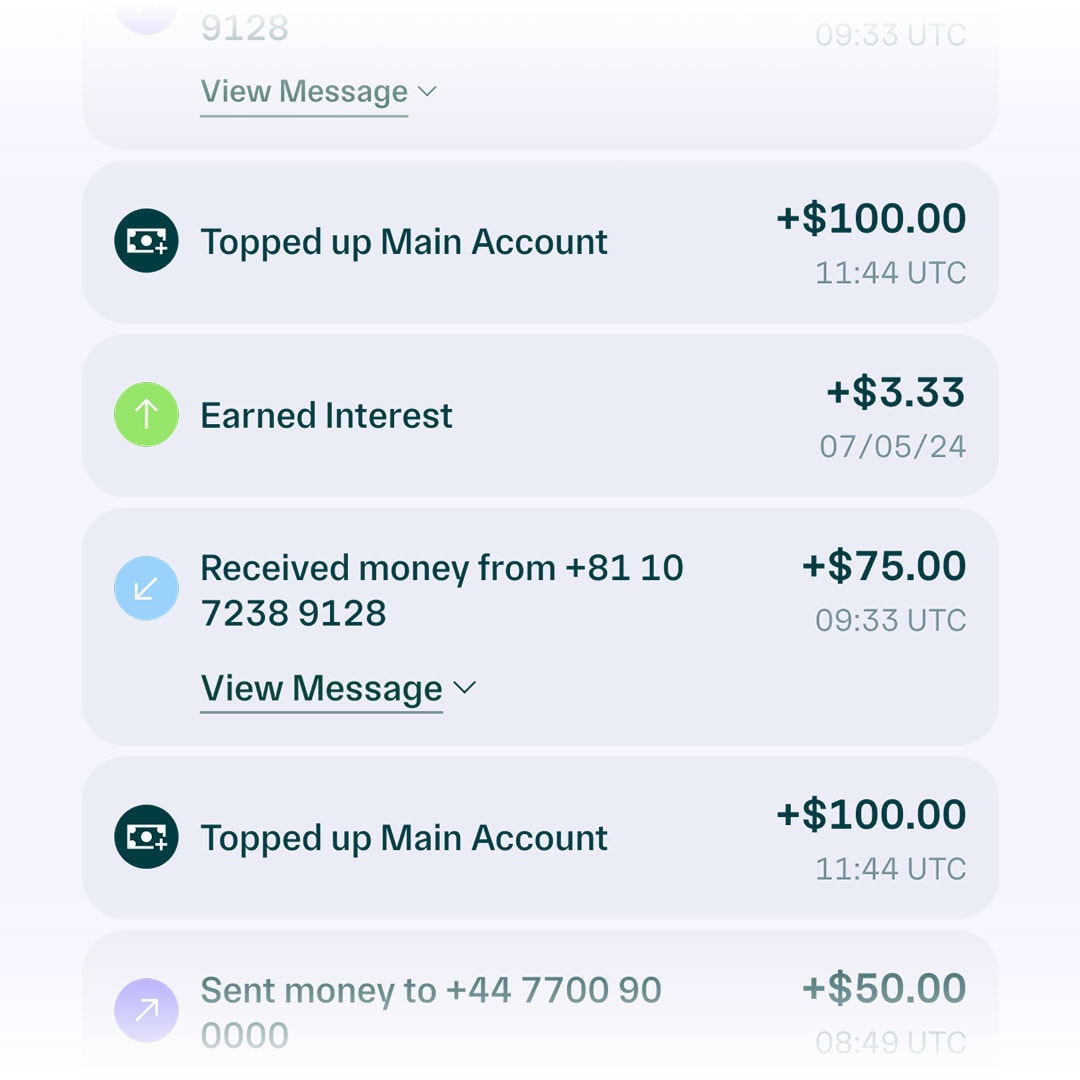This screenshot has width=1080, height=1080.
Task: Select Topped up Main Account label above Earned Interest
Action: 404,242
